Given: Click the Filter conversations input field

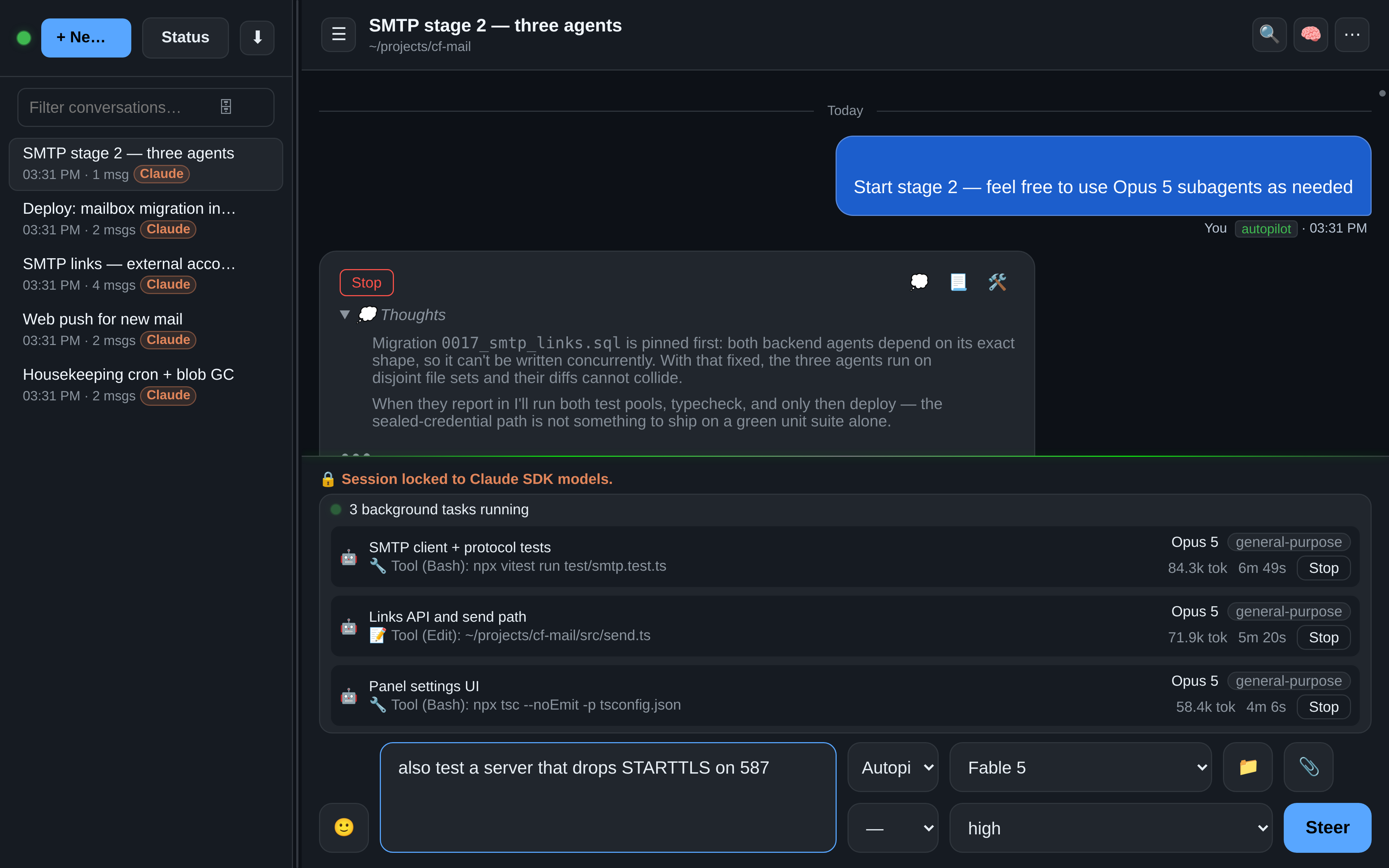Looking at the screenshot, I should click(x=146, y=107).
